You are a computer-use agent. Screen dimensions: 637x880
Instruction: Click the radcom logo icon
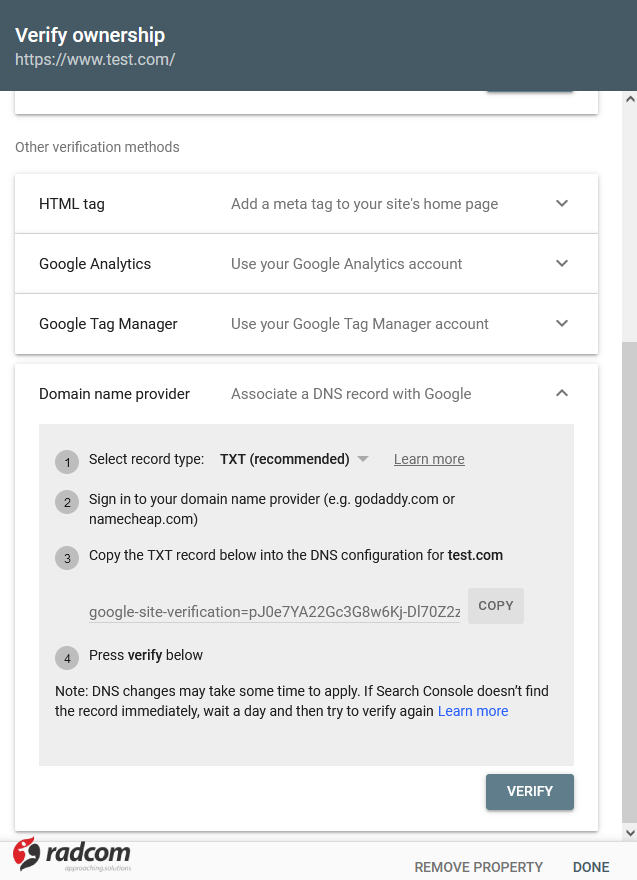[x=26, y=853]
